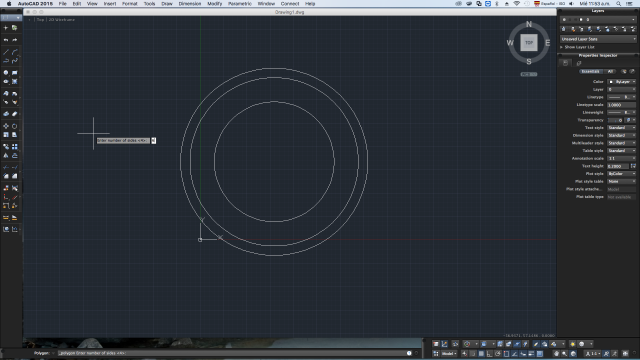Viewport: 640px width, 360px height.
Task: Open the Multileader style dropdown
Action: point(622,143)
